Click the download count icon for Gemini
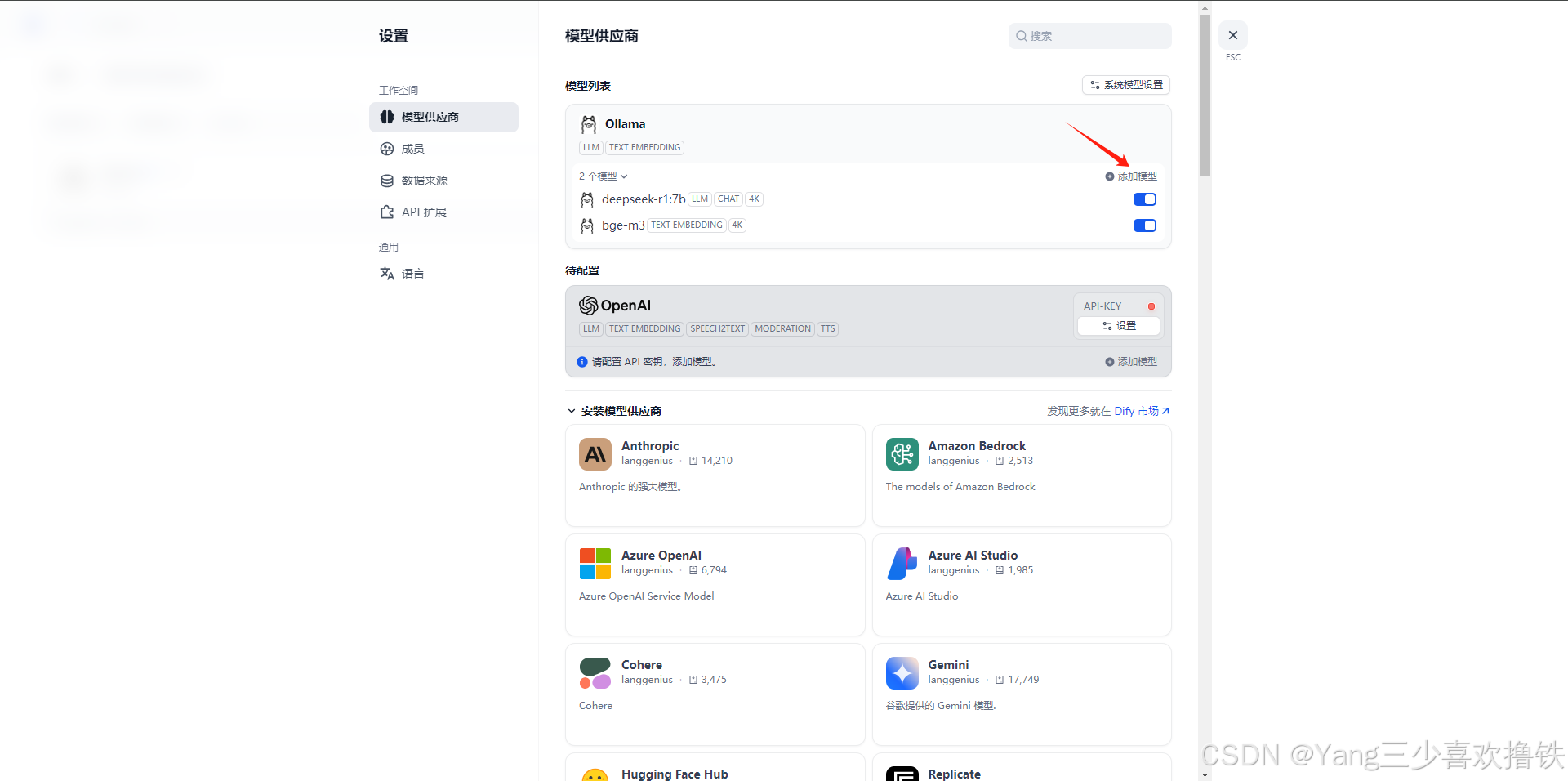Screen dimensions: 1568x781 (x=1000, y=680)
